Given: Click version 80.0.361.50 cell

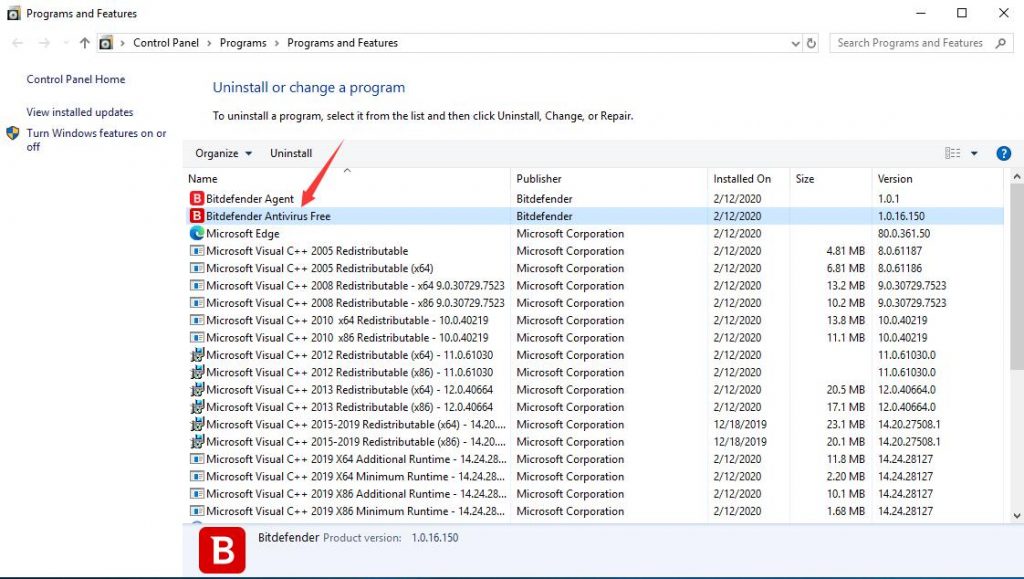Looking at the screenshot, I should click(x=904, y=233).
